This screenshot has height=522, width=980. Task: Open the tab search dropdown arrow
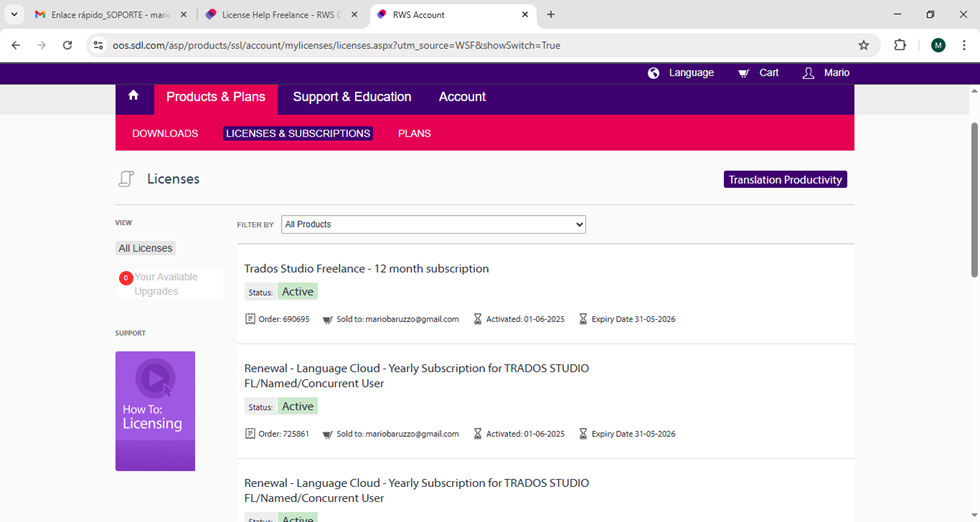(14, 14)
